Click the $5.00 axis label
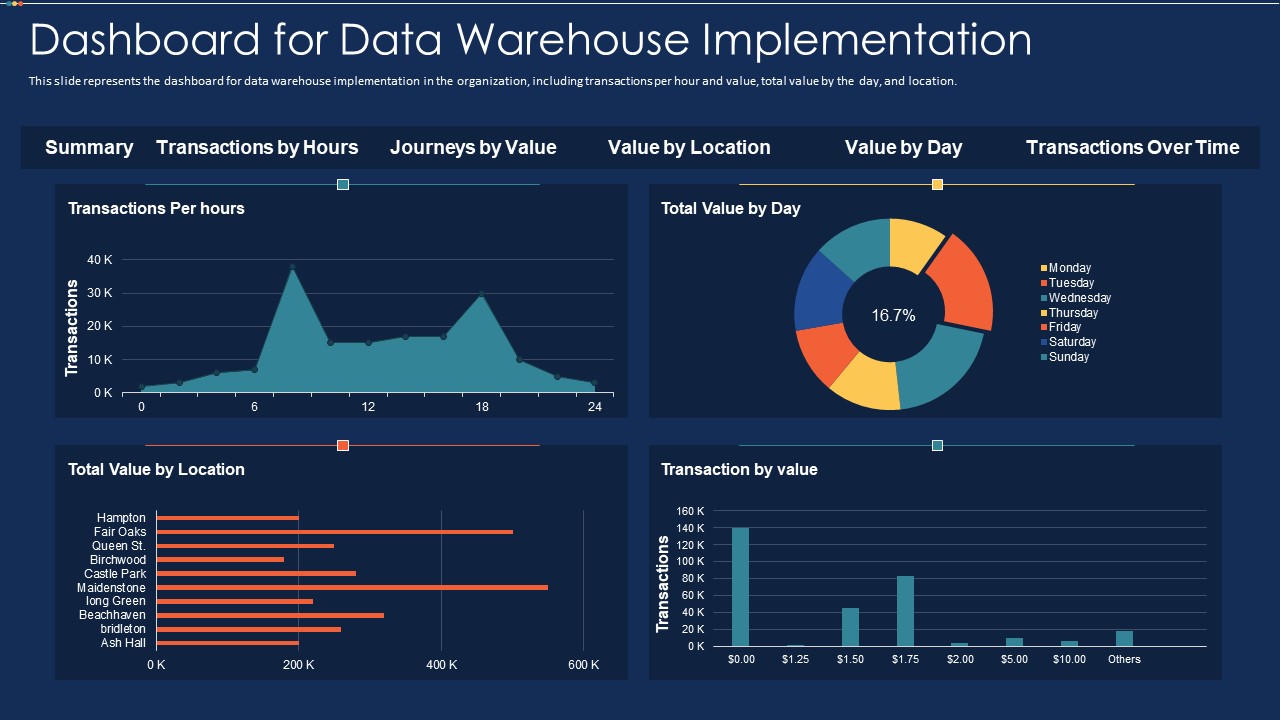 point(1014,659)
